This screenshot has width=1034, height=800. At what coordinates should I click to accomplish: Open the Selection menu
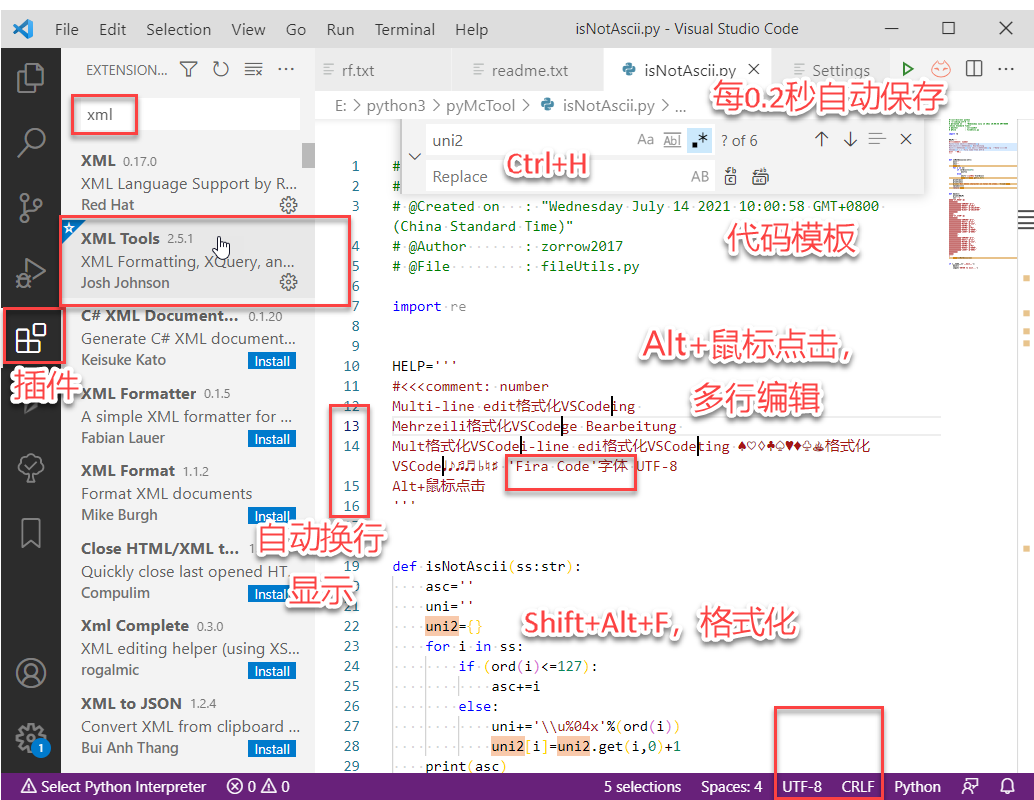(x=178, y=29)
